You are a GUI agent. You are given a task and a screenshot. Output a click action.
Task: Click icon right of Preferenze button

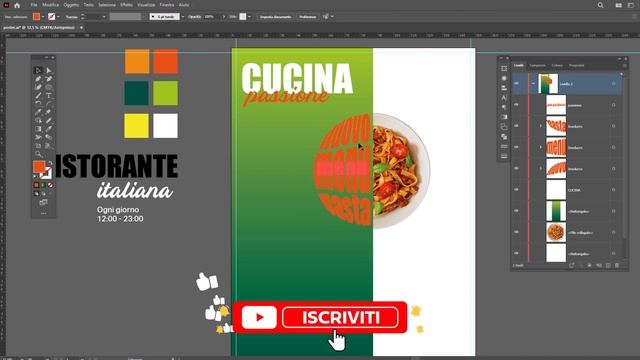[x=326, y=17]
